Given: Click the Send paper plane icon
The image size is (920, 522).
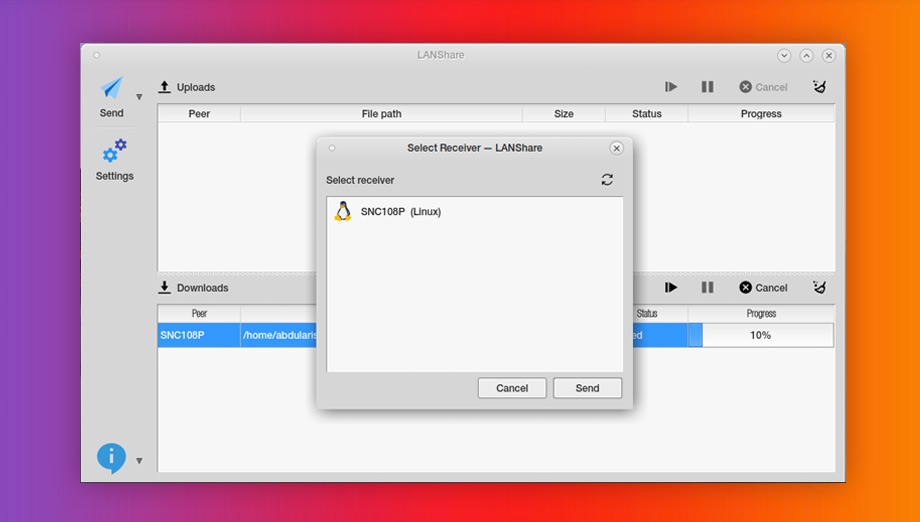Looking at the screenshot, I should tap(111, 88).
